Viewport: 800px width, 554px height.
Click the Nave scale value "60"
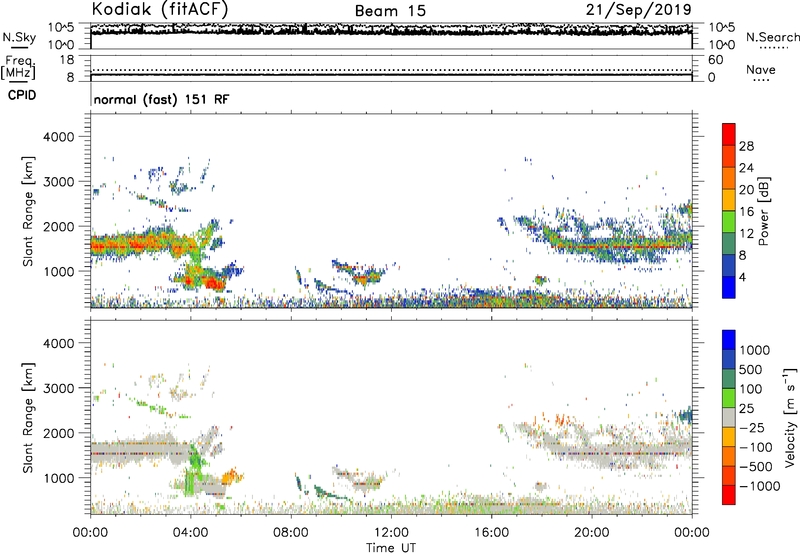(715, 60)
